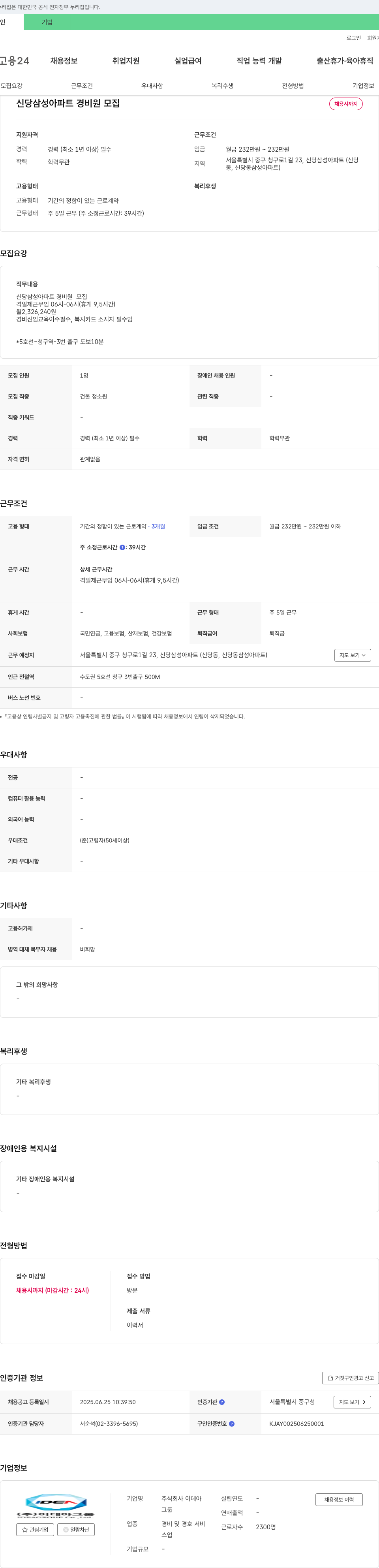
Task: Click the question icon next to 구인인증번호
Action: (232, 1424)
